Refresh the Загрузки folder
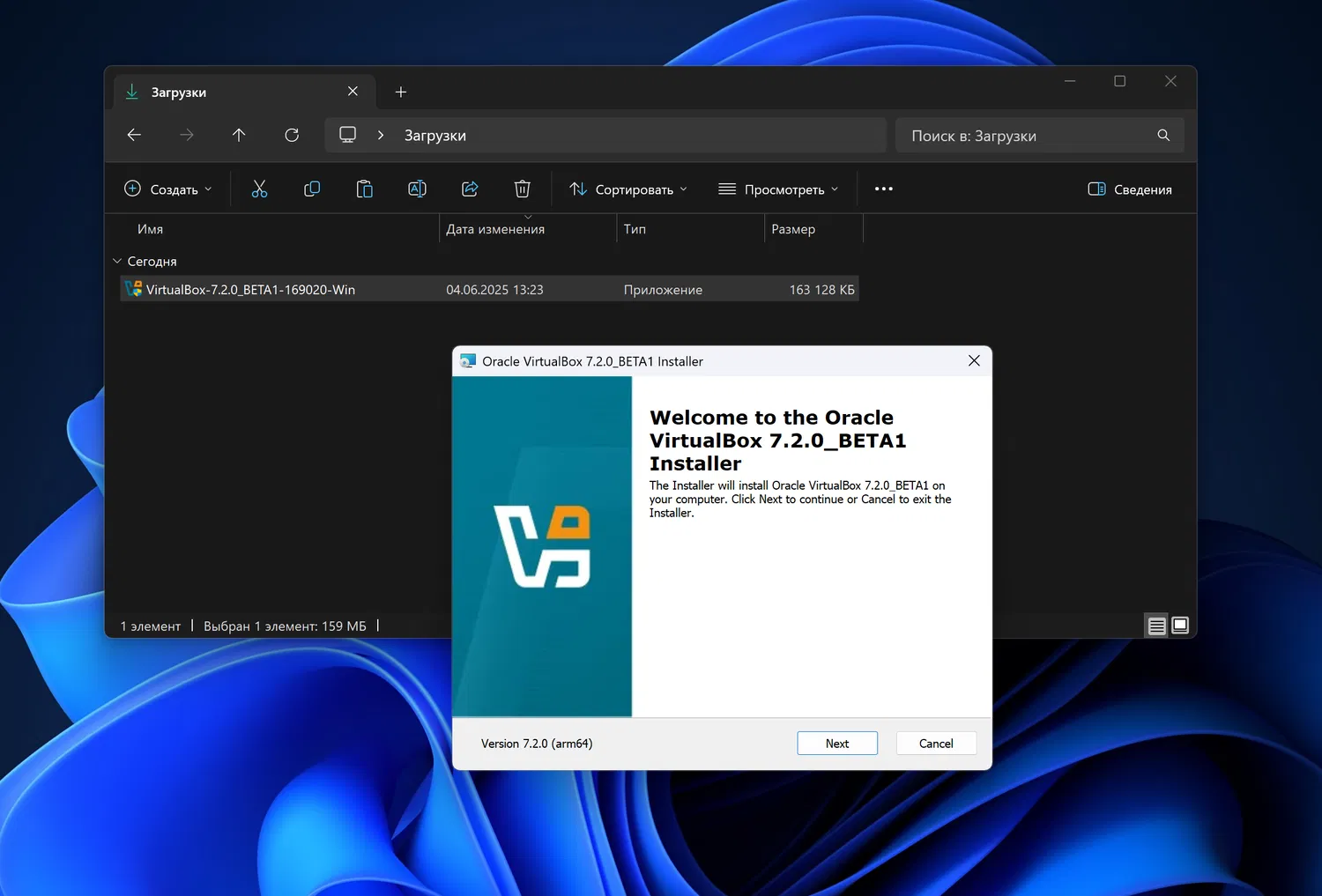 (292, 135)
